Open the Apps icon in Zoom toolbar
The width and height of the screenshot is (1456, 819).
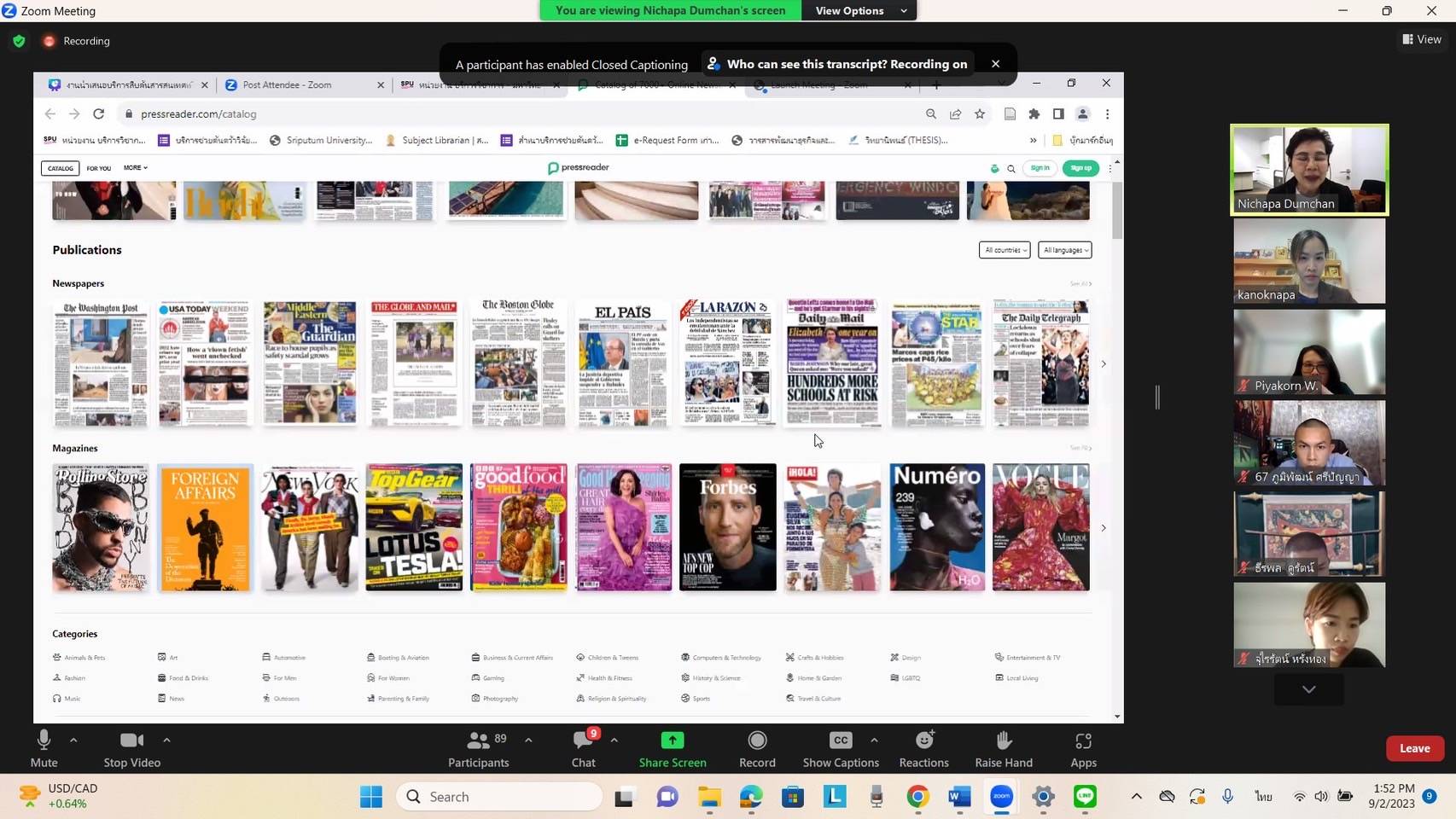pos(1083,741)
